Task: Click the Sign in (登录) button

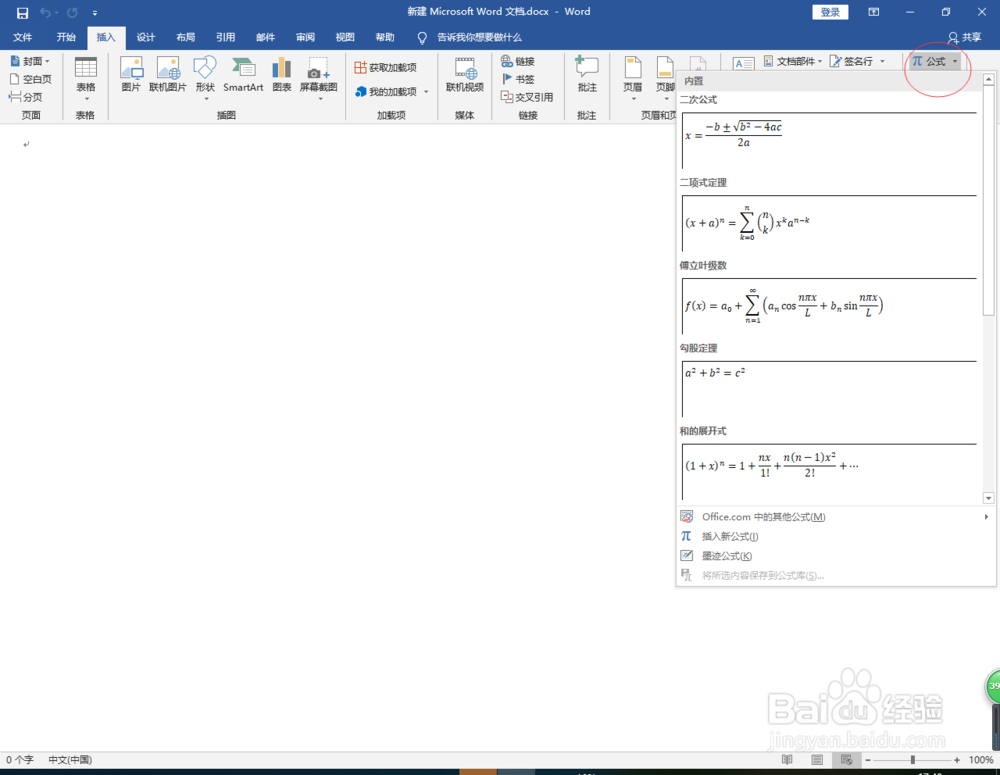Action: click(x=830, y=12)
